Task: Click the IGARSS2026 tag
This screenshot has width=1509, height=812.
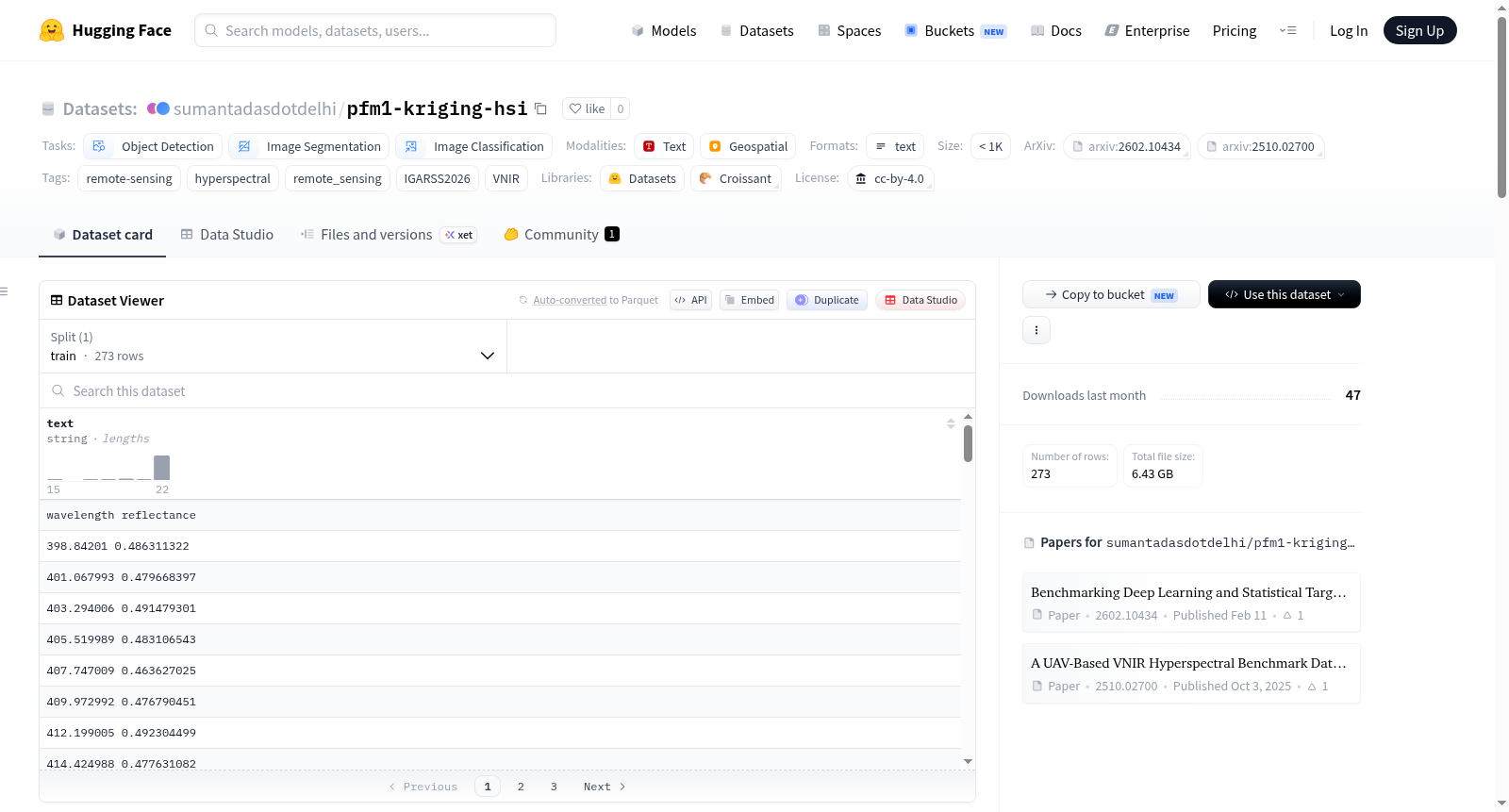Action: click(x=437, y=178)
